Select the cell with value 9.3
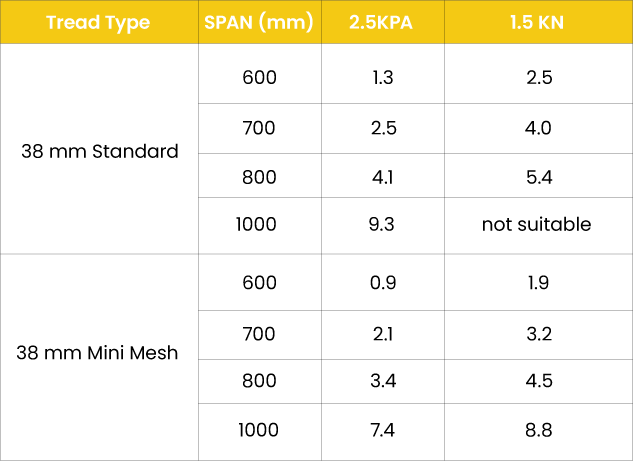Viewport: 633px width, 461px height. tap(381, 225)
